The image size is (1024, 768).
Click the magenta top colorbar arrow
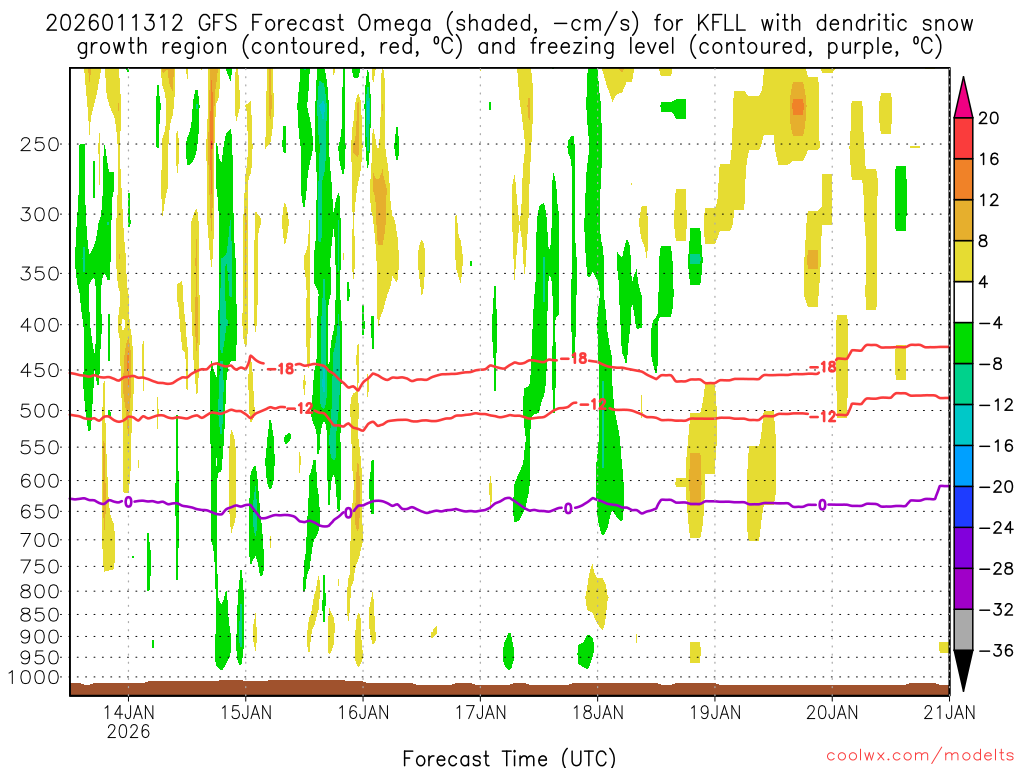pos(963,98)
